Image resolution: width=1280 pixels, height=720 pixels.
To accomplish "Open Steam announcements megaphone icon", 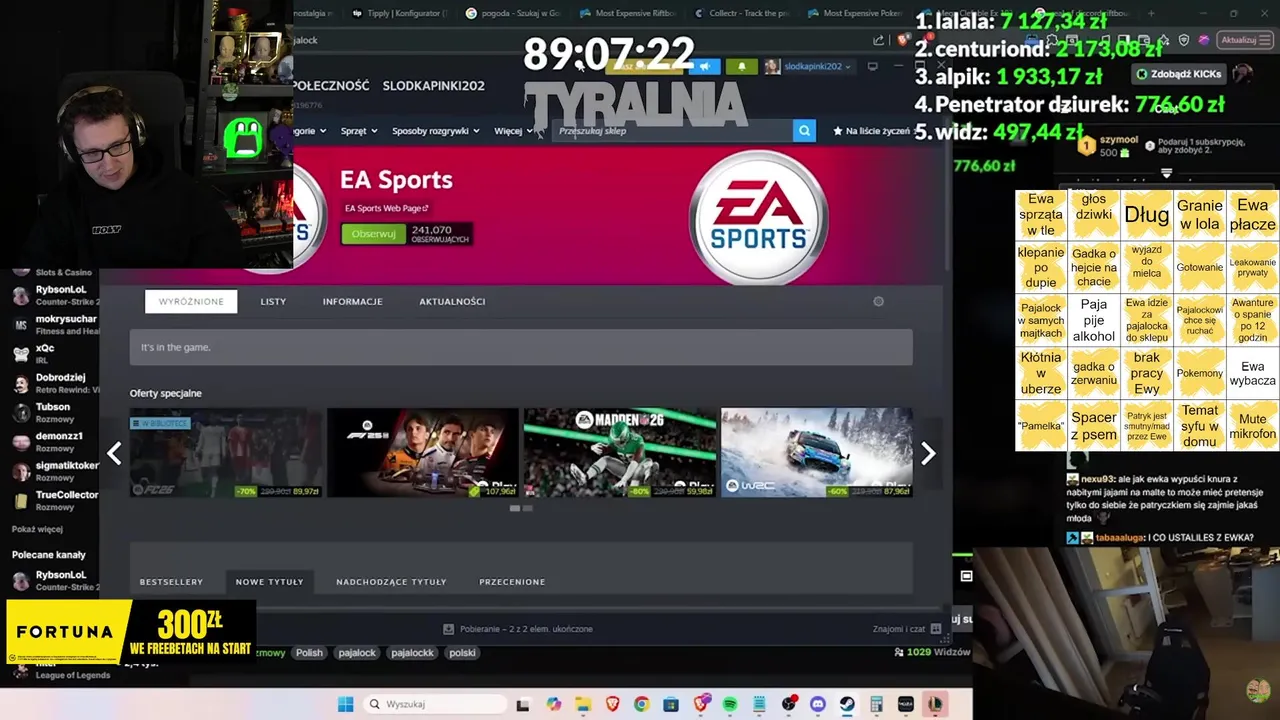I will [x=705, y=67].
